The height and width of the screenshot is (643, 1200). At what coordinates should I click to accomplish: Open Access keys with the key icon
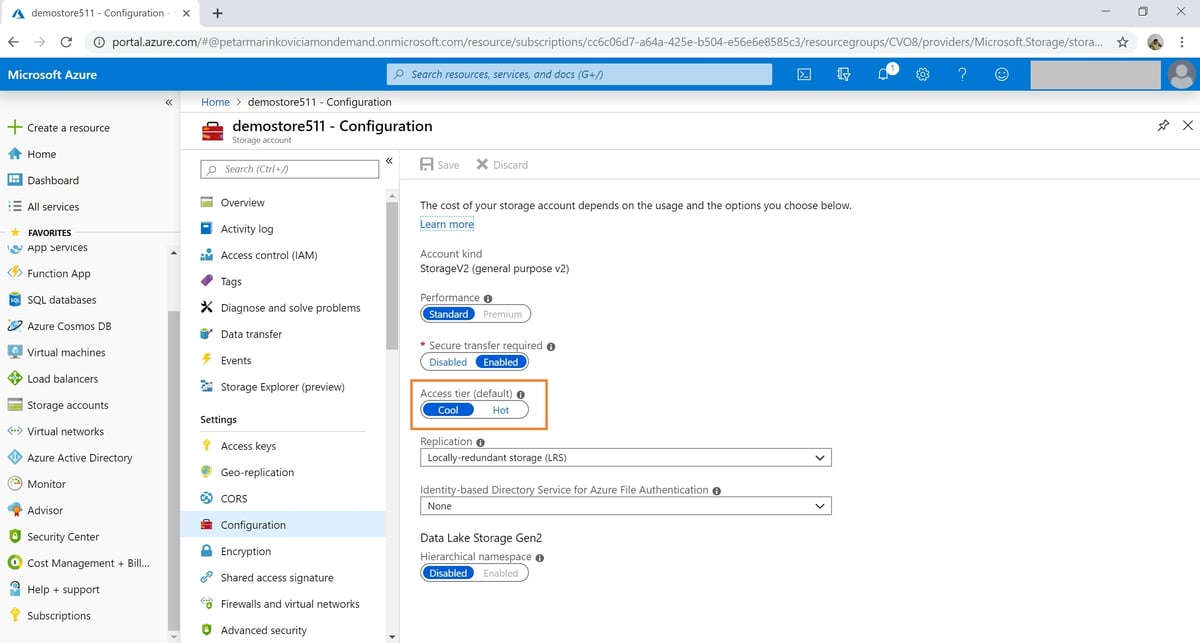click(x=249, y=445)
